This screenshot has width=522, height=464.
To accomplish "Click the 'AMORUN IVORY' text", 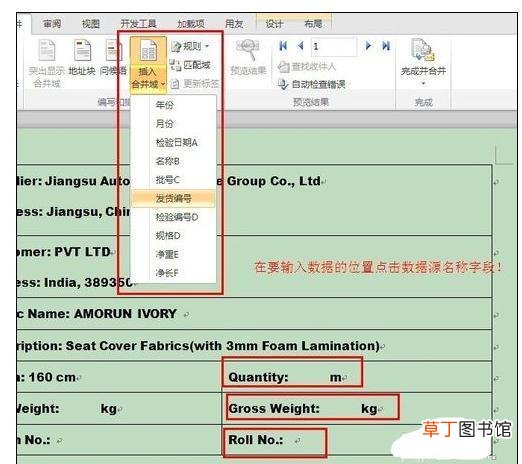I will [x=125, y=314].
